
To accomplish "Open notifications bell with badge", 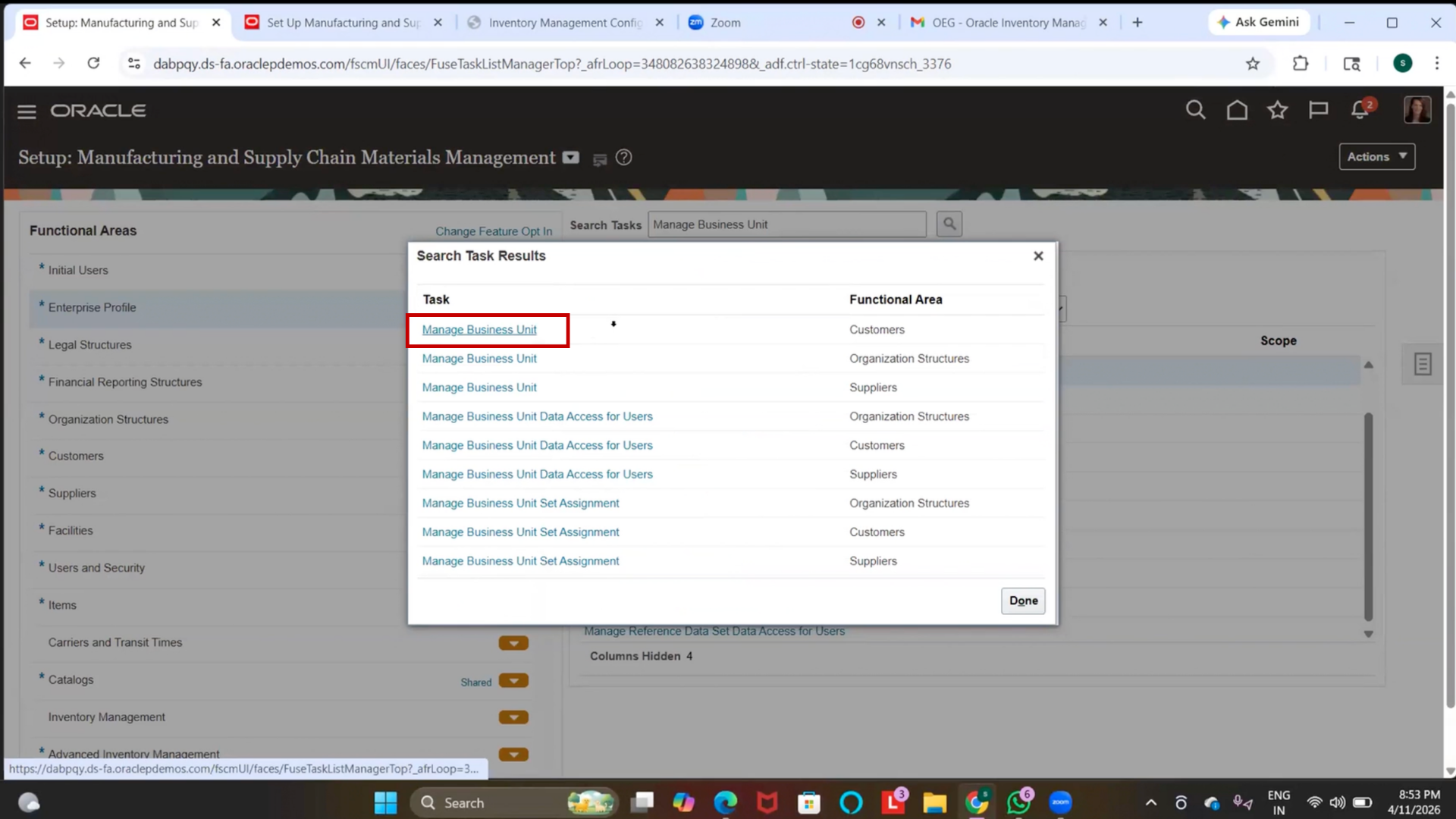I will click(1360, 110).
